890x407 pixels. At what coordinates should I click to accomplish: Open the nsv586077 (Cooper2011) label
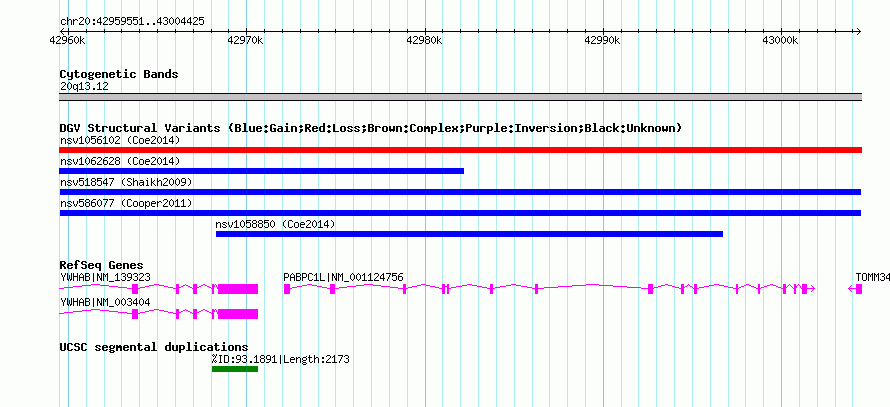(x=126, y=203)
